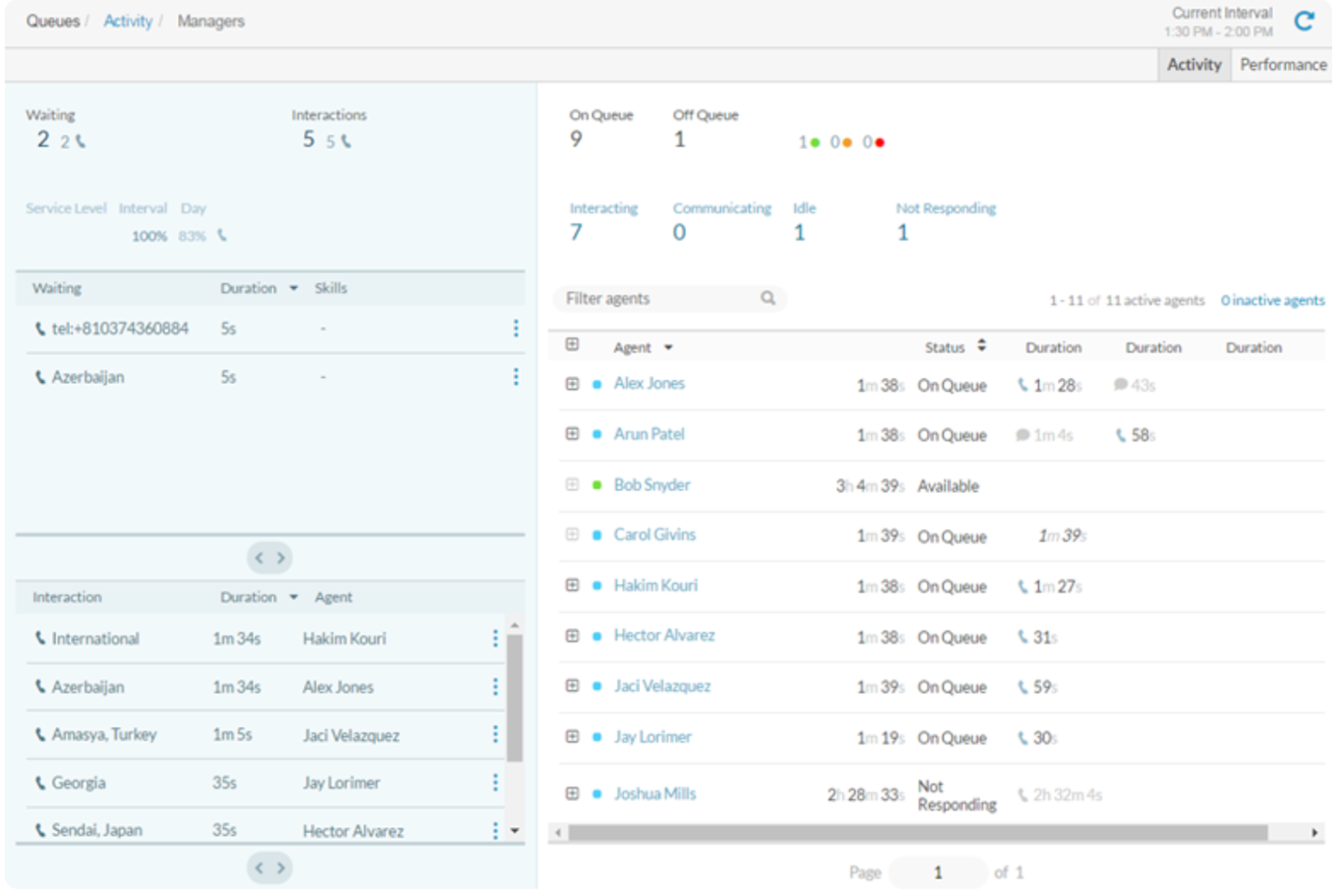Refresh the Current Interval data

pos(1305,20)
